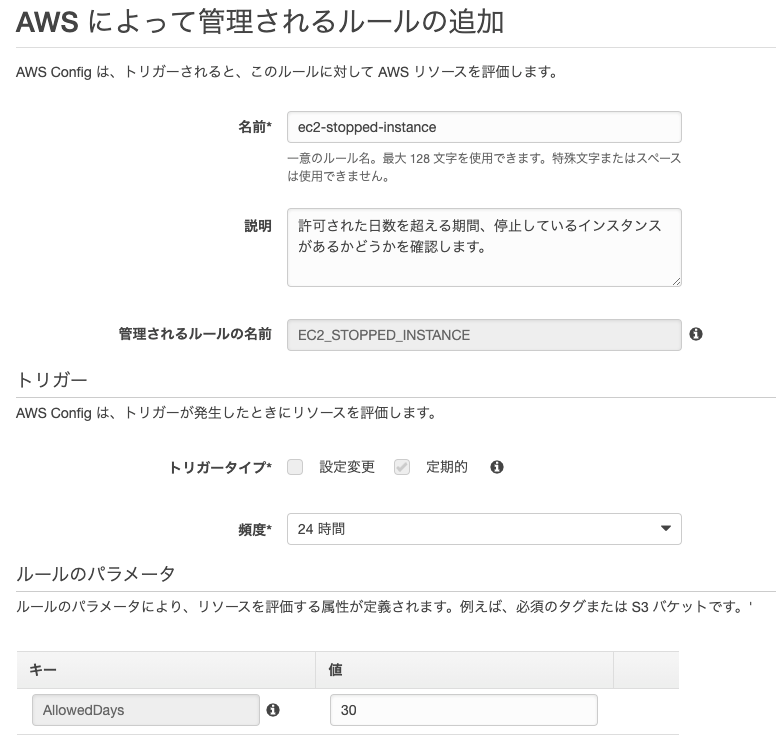Image resolution: width=776 pixels, height=747 pixels.
Task: Click the 設定変更 label text
Action: click(347, 467)
